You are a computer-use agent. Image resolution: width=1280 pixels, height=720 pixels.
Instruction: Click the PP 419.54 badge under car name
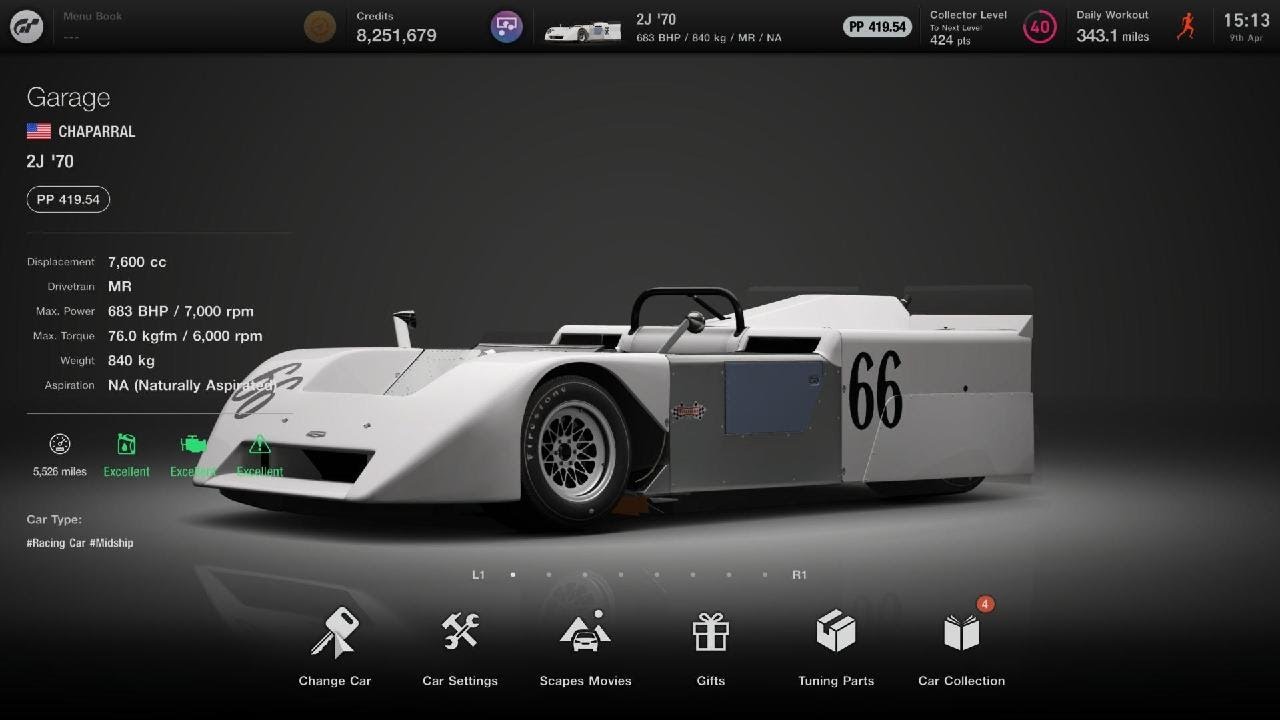click(x=68, y=200)
